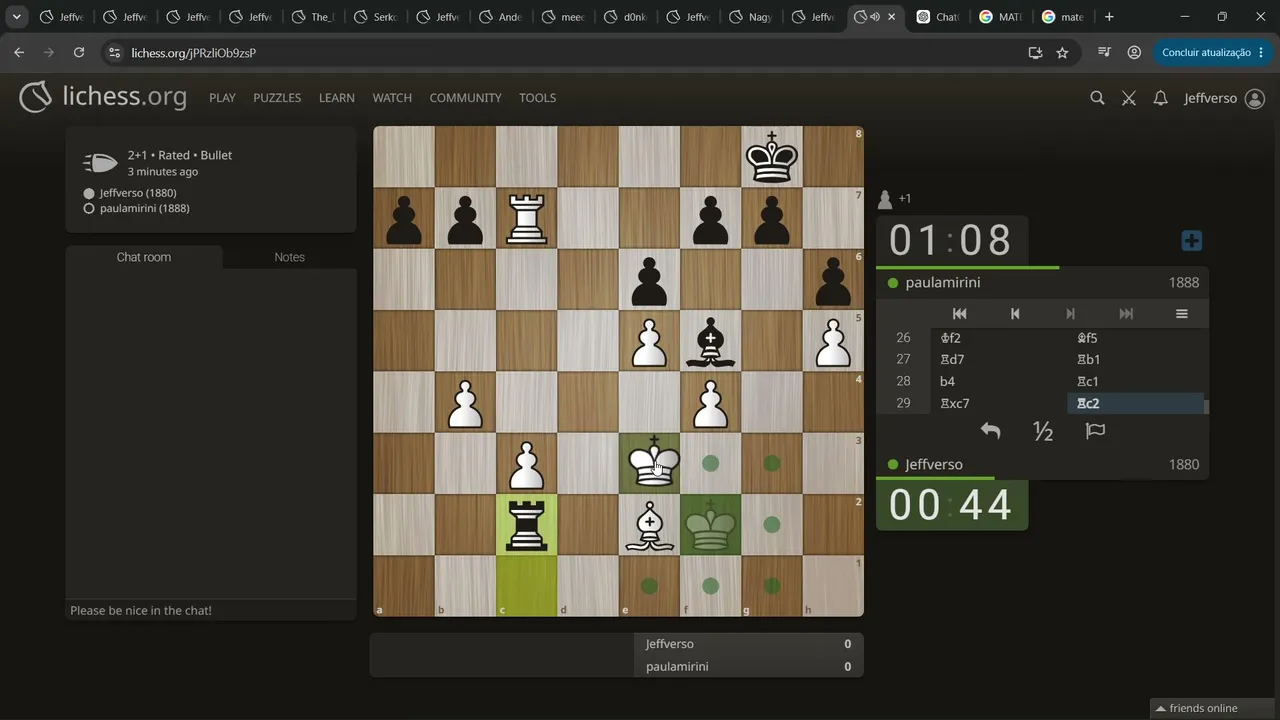Viewport: 1280px width, 720px height.
Task: Propose a takeback with the arrow icon
Action: click(x=990, y=431)
